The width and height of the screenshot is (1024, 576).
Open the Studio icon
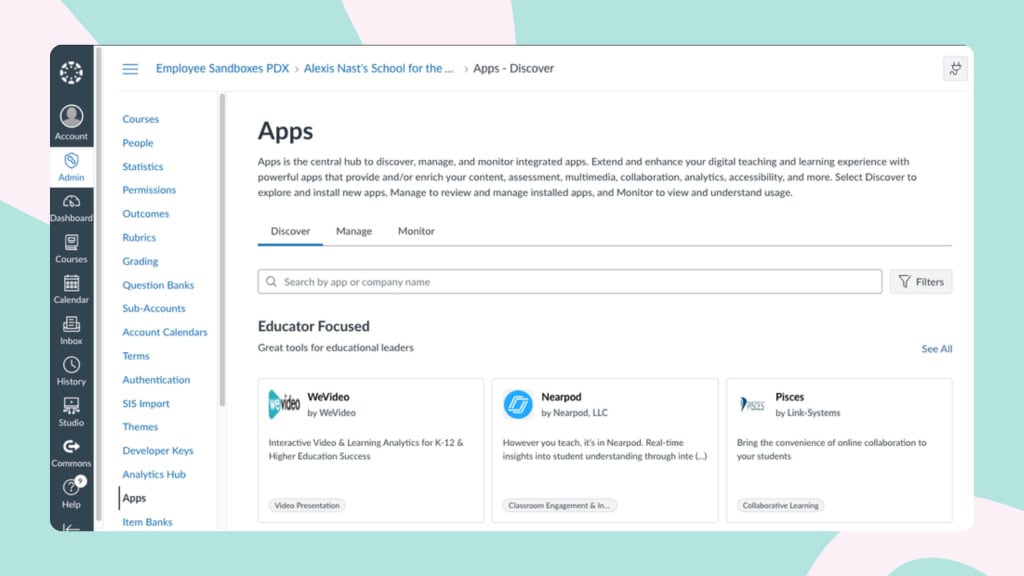71,408
